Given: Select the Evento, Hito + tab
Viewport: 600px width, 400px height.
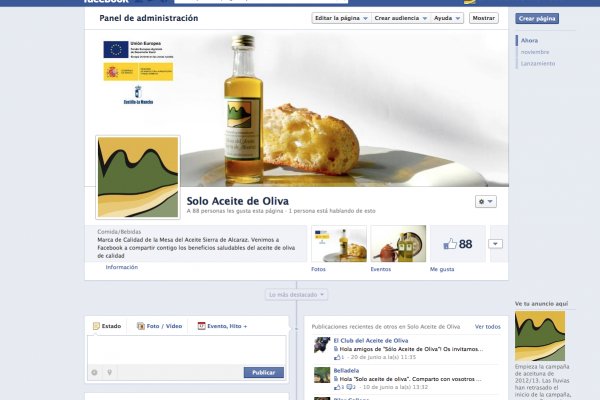Looking at the screenshot, I should click(222, 326).
